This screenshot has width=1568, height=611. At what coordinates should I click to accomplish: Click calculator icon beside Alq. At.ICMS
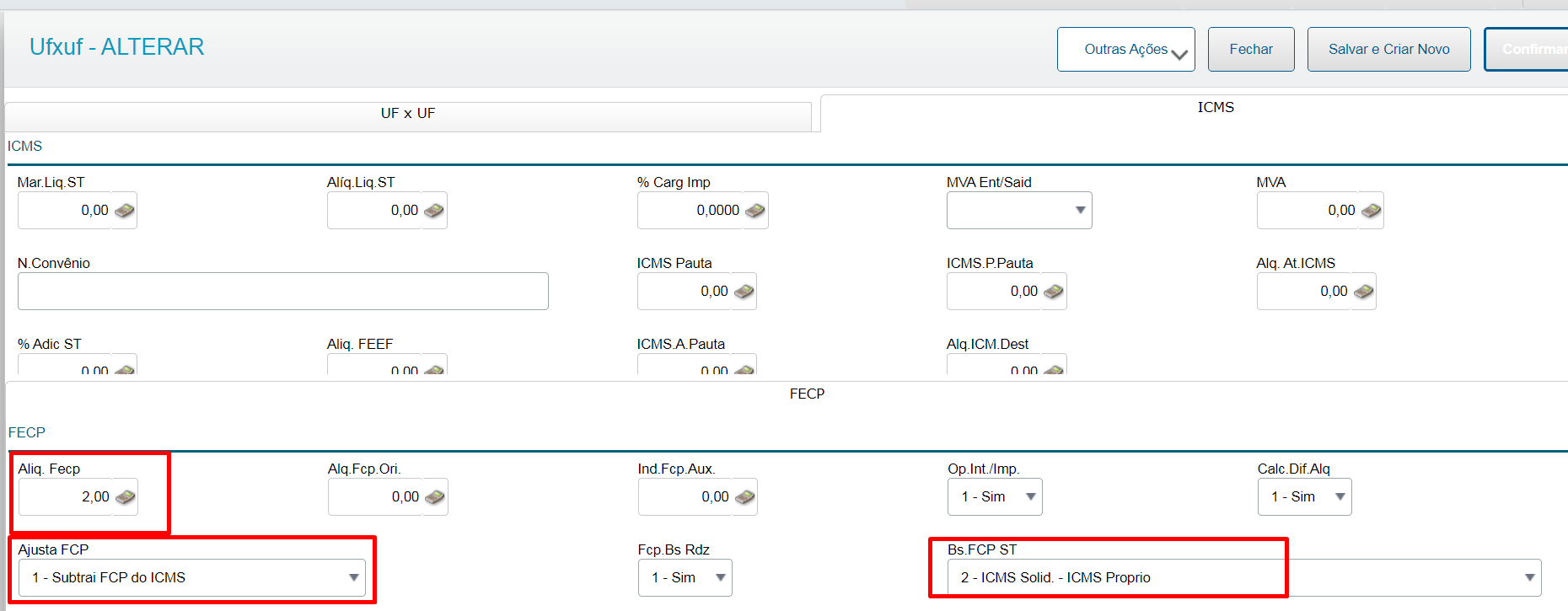coord(1363,292)
